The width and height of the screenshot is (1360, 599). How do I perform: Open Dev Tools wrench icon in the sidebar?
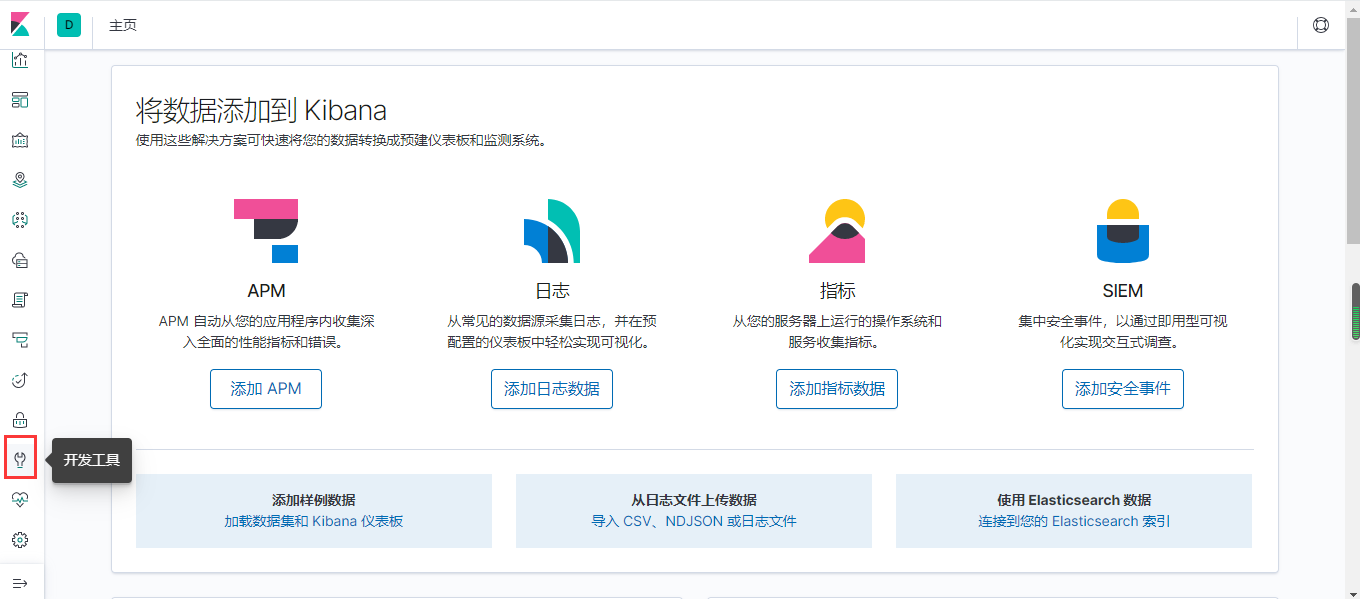20,460
